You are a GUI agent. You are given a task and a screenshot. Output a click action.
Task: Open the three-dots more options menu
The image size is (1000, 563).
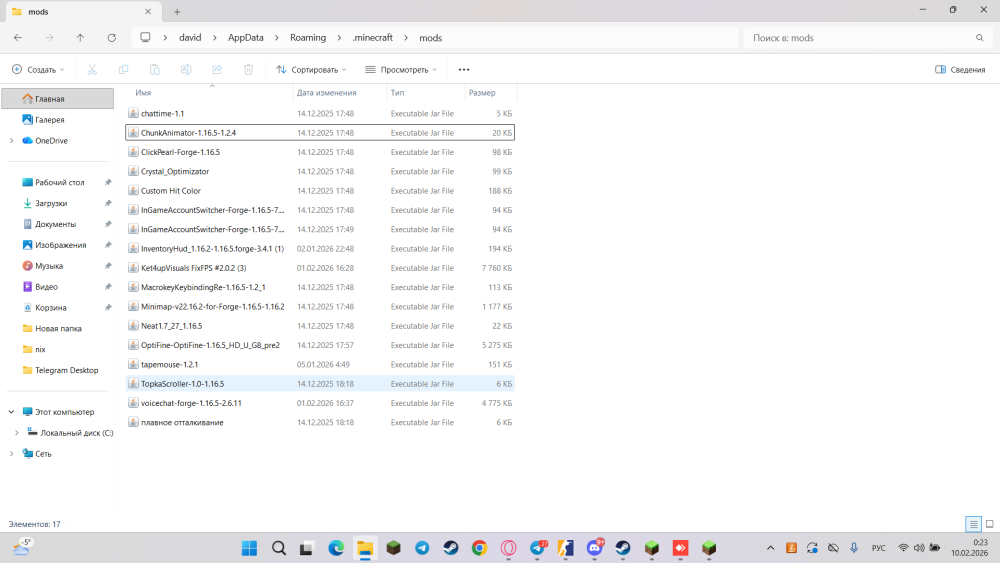pyautogui.click(x=464, y=69)
